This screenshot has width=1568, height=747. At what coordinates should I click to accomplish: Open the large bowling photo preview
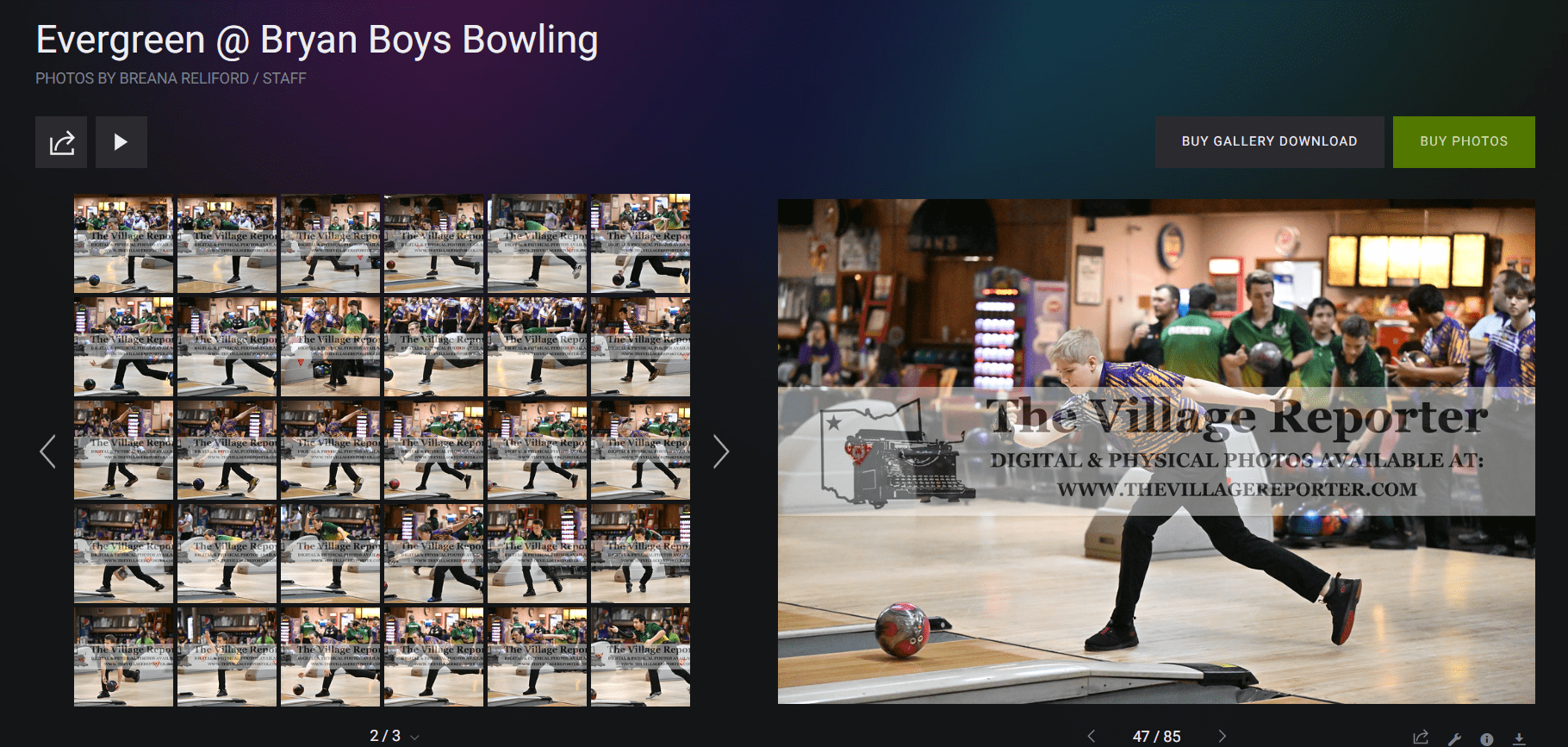pyautogui.click(x=1155, y=451)
